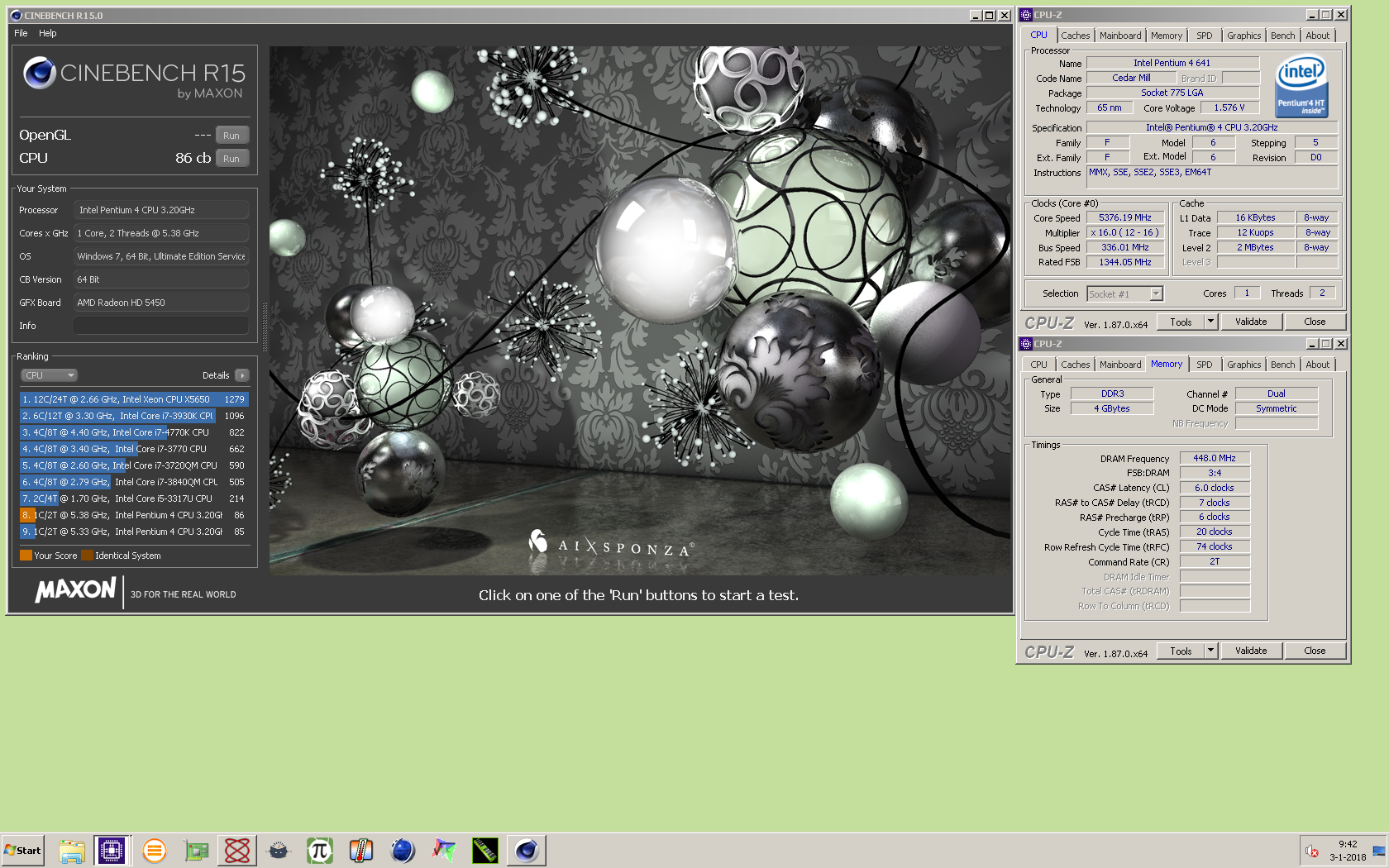Click Validate in lower CPU-Z window
This screenshot has height=868, width=1389.
click(1251, 651)
